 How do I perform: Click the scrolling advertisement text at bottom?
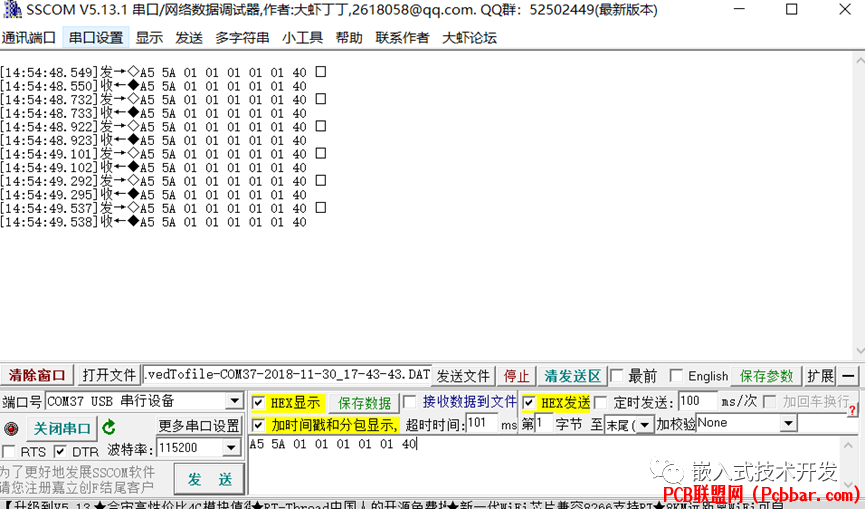point(392,504)
